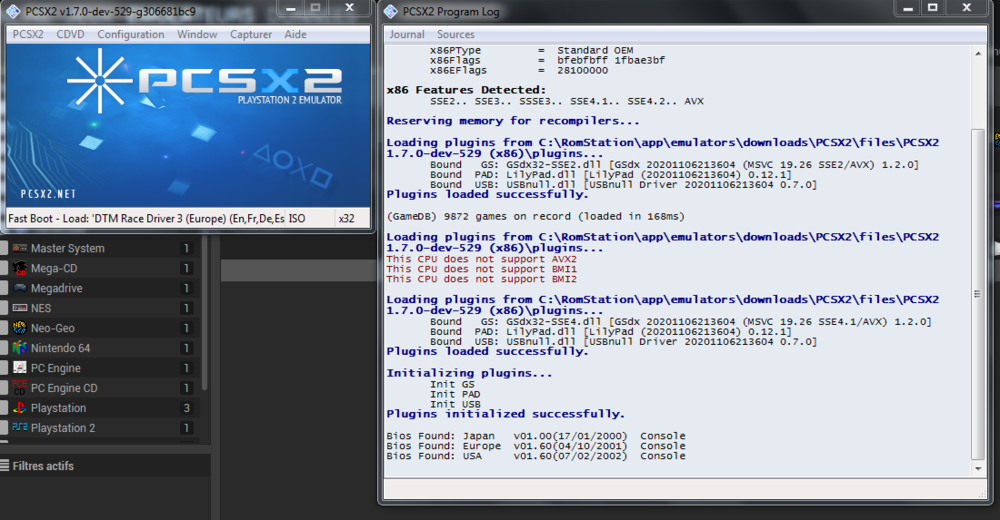Image resolution: width=1000 pixels, height=520 pixels.
Task: Toggle the Nintendo 64 filter checkbox
Action: tap(3, 348)
